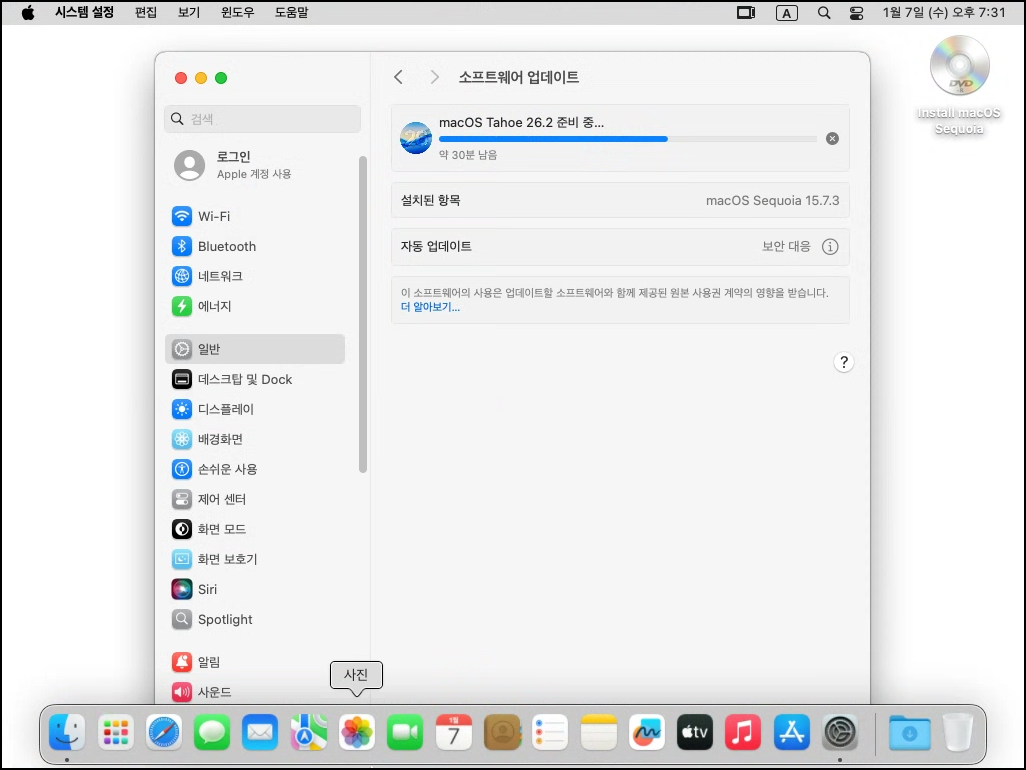Open the Apple menu

[27, 12]
